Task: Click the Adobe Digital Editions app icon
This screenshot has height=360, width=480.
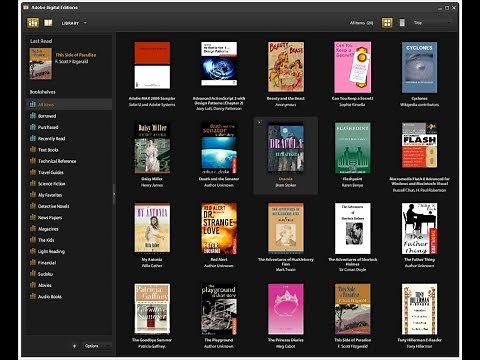Action: point(26,7)
